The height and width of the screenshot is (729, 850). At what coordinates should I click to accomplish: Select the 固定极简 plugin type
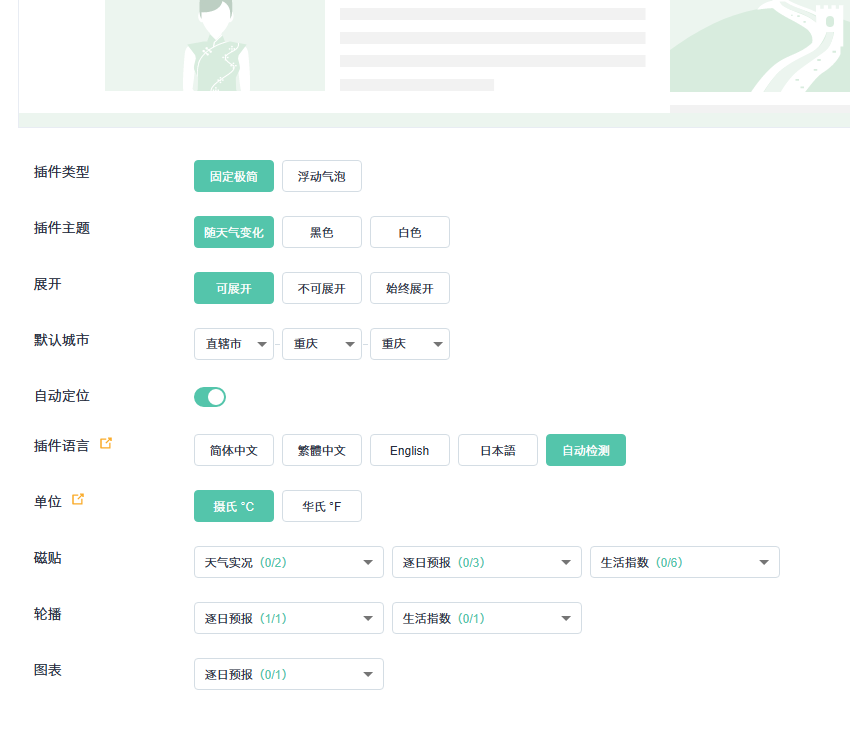point(234,176)
